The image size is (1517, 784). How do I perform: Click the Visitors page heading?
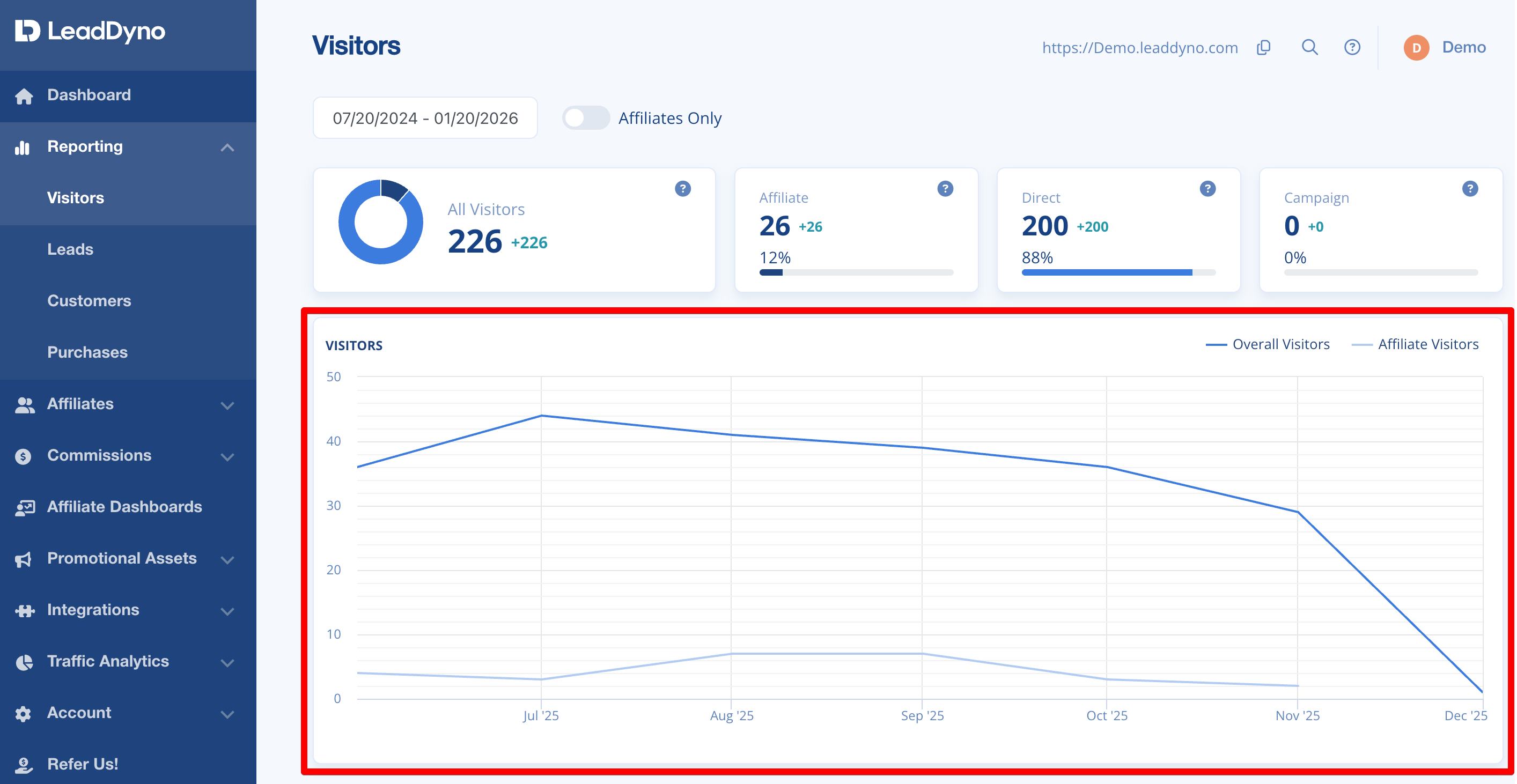[356, 46]
